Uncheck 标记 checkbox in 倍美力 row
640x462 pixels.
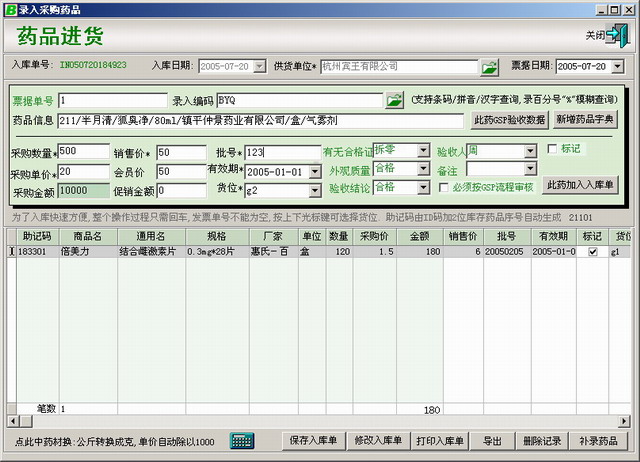pyautogui.click(x=592, y=253)
